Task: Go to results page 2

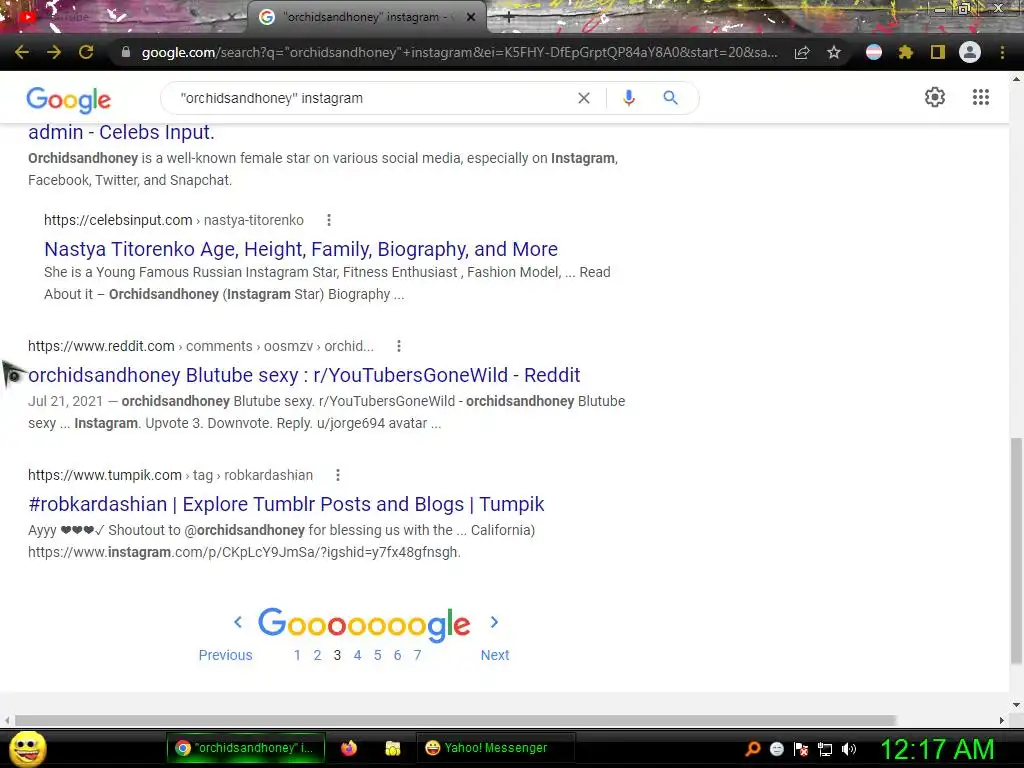Action: click(317, 655)
